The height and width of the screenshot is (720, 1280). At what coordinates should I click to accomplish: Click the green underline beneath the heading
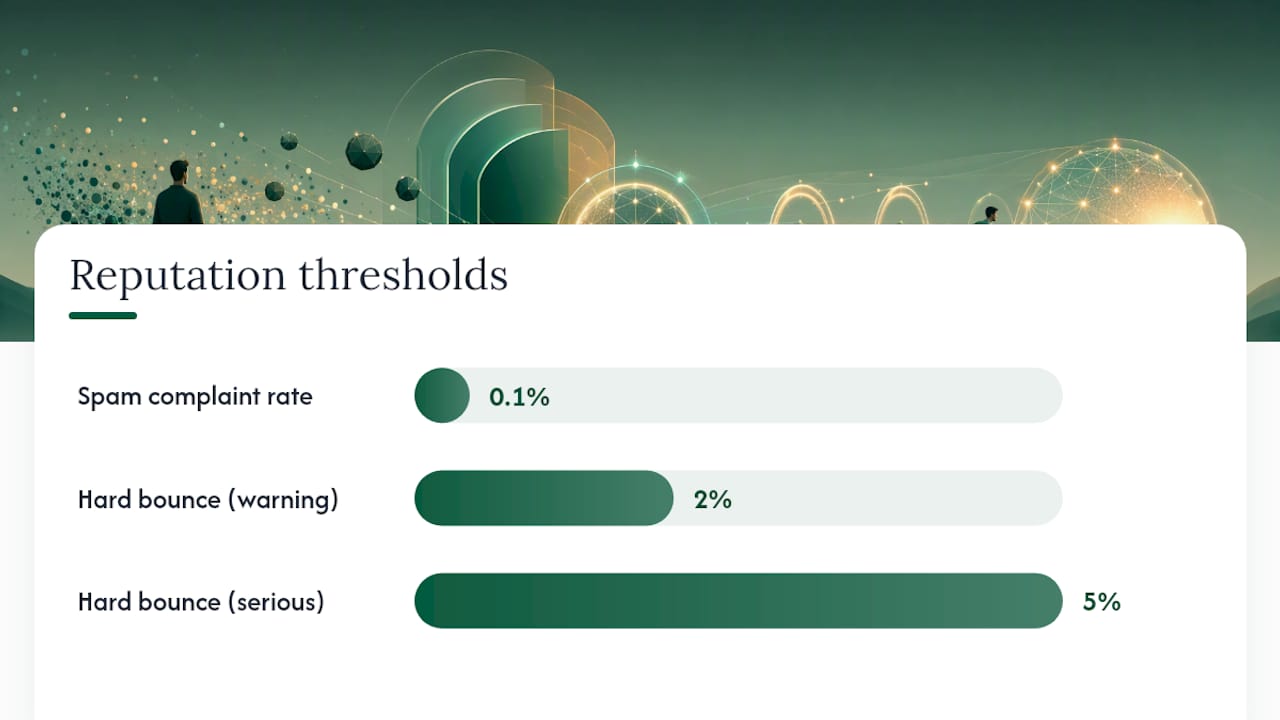click(103, 315)
